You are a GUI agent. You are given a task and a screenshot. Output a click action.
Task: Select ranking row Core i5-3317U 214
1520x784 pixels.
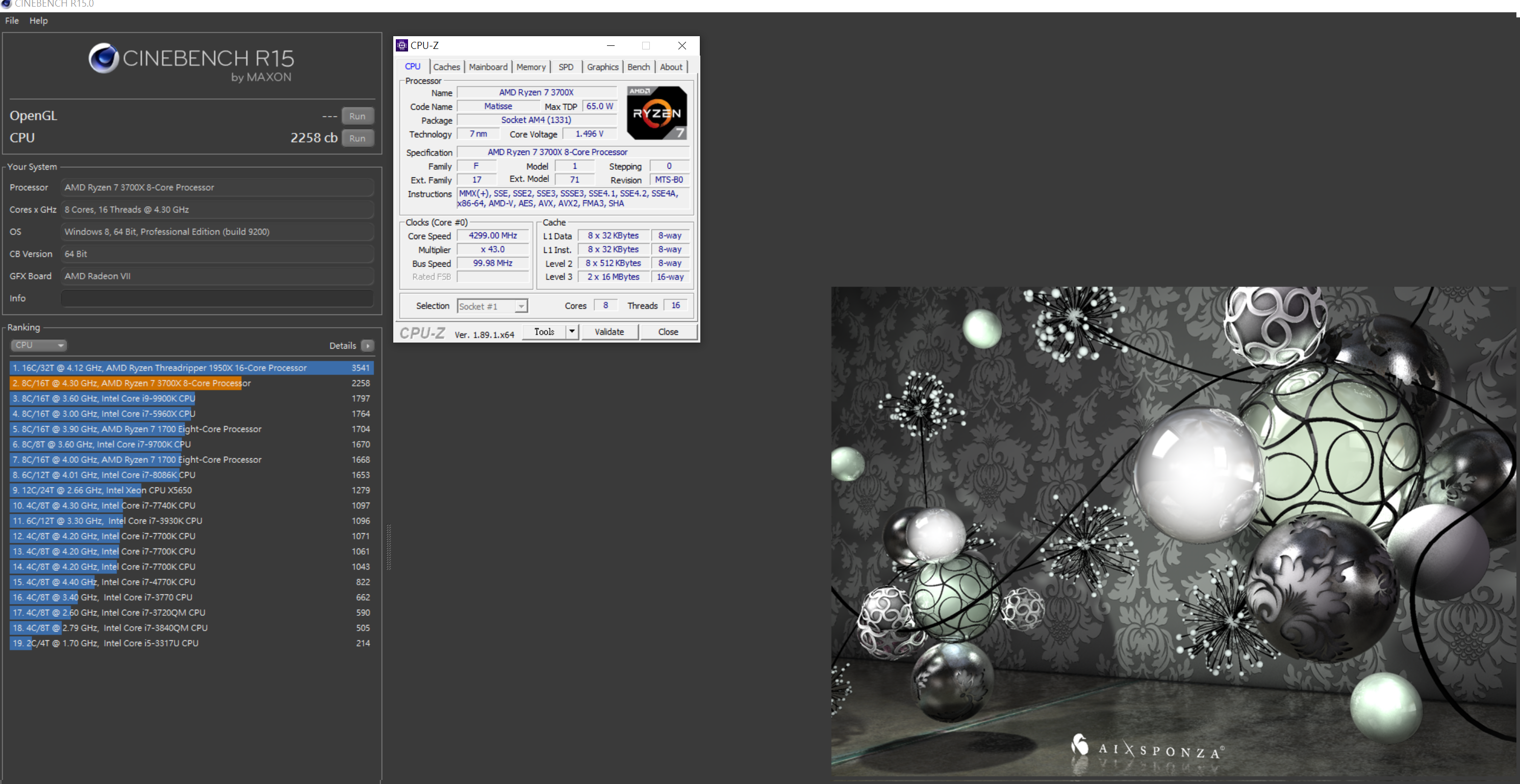191,644
